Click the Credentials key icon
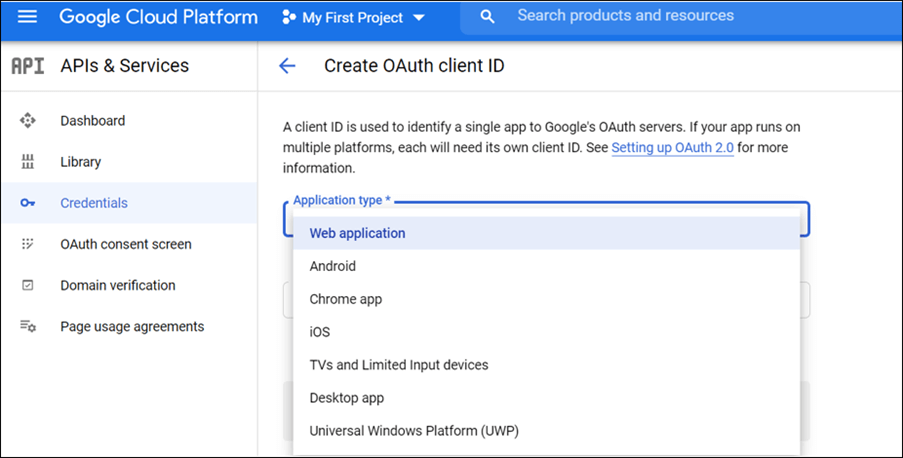The width and height of the screenshot is (903, 458). click(x=28, y=203)
